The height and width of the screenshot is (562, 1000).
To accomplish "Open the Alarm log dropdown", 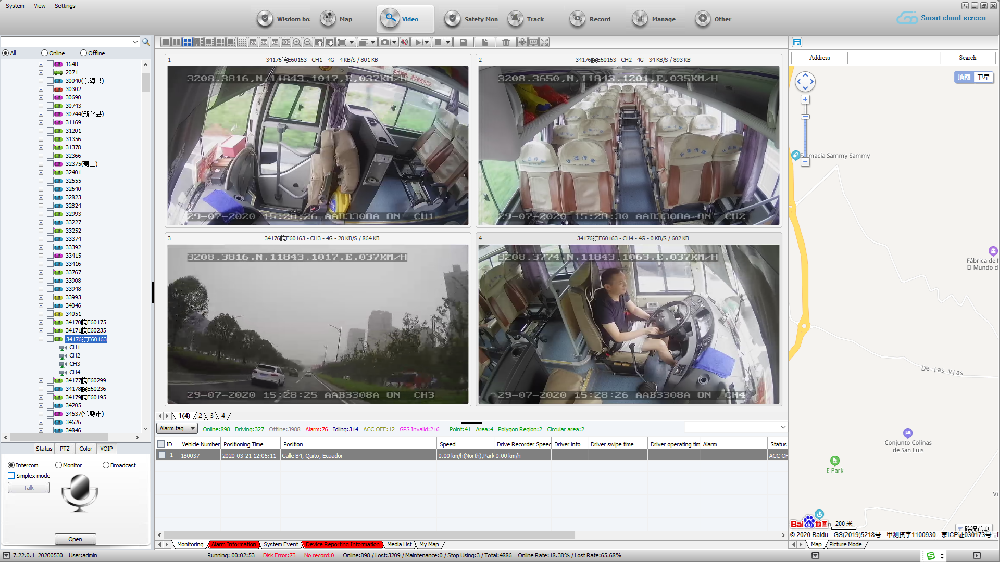I will pyautogui.click(x=177, y=429).
